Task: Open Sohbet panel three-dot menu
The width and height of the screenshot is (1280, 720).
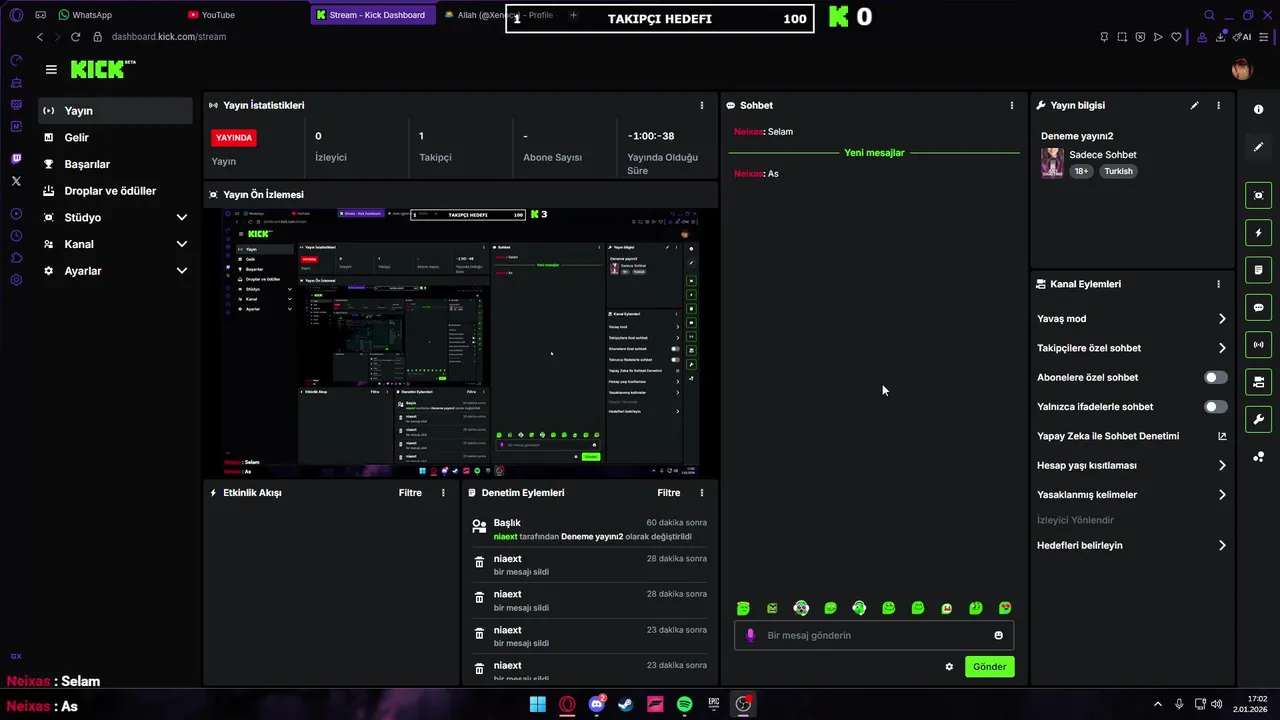Action: 1011,105
